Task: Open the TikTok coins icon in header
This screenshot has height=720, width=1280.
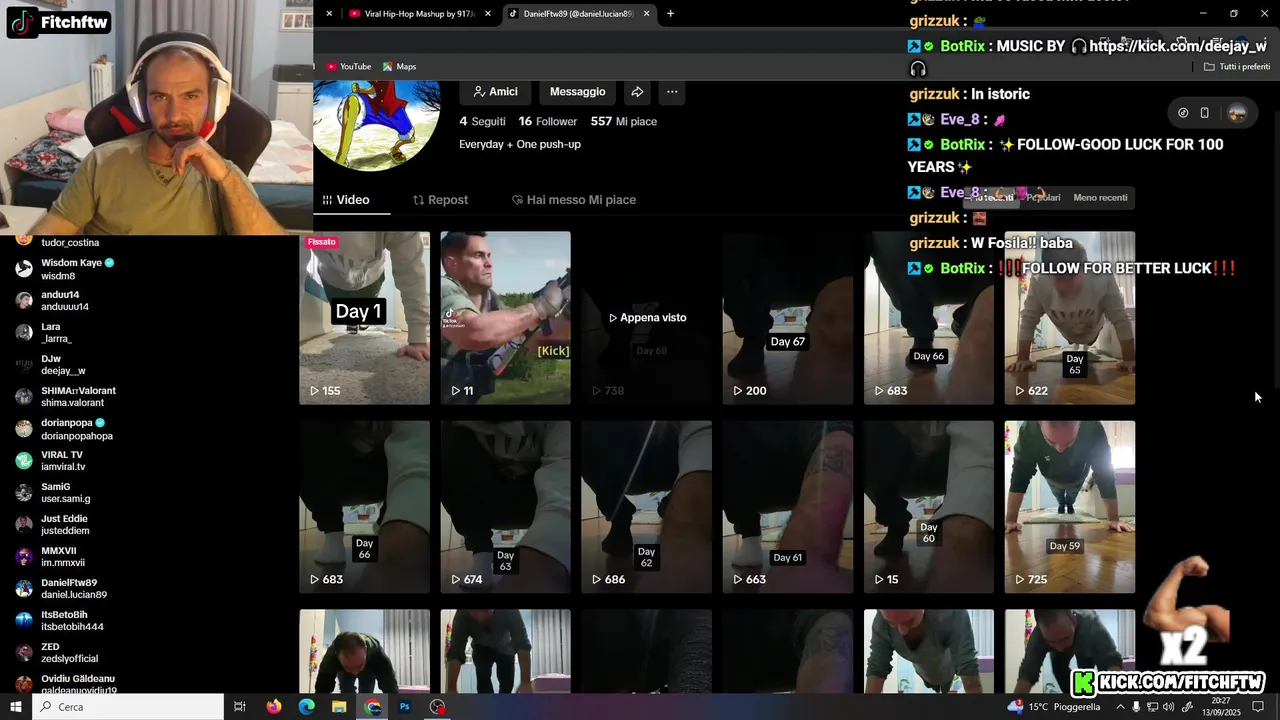Action: pos(1183,113)
